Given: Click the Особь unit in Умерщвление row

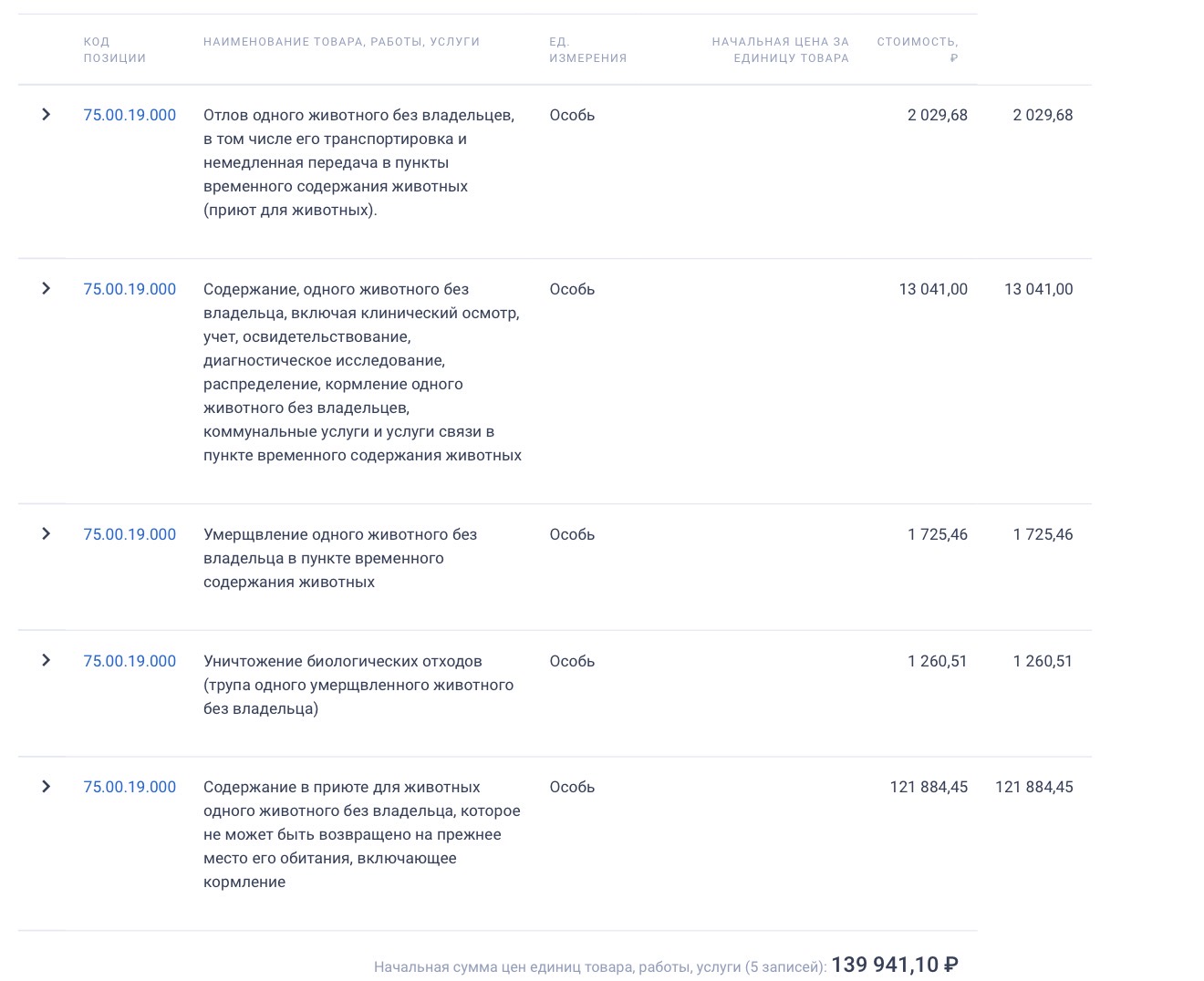Looking at the screenshot, I should [x=572, y=534].
